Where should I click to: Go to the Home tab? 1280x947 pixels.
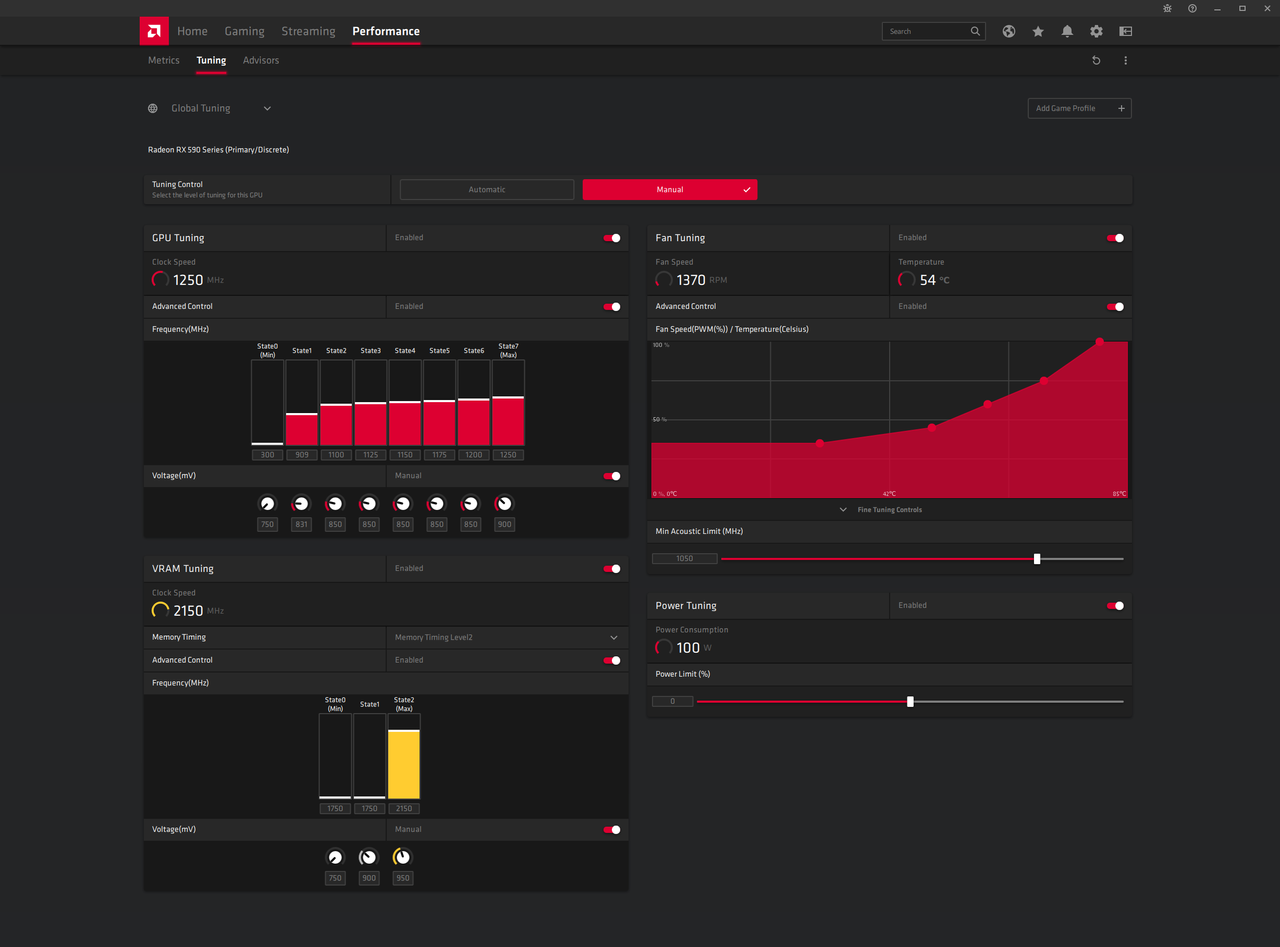pyautogui.click(x=192, y=31)
